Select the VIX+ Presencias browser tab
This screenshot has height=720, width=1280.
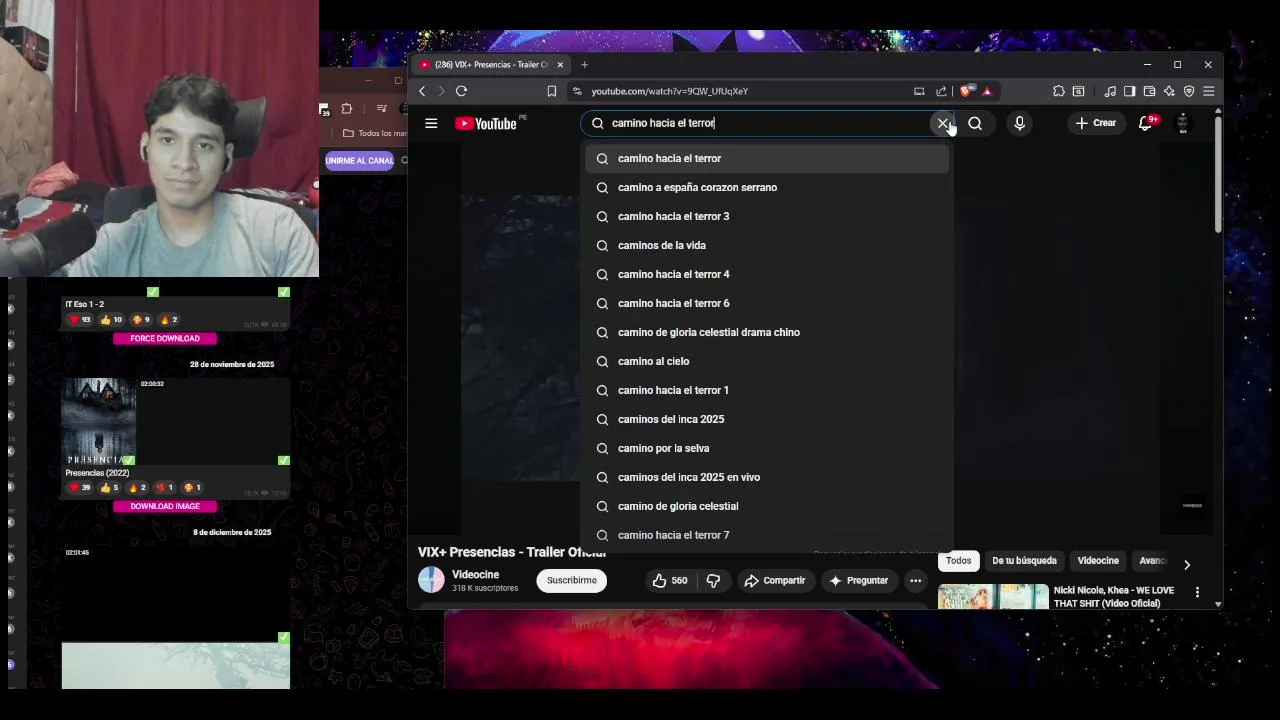click(x=490, y=65)
